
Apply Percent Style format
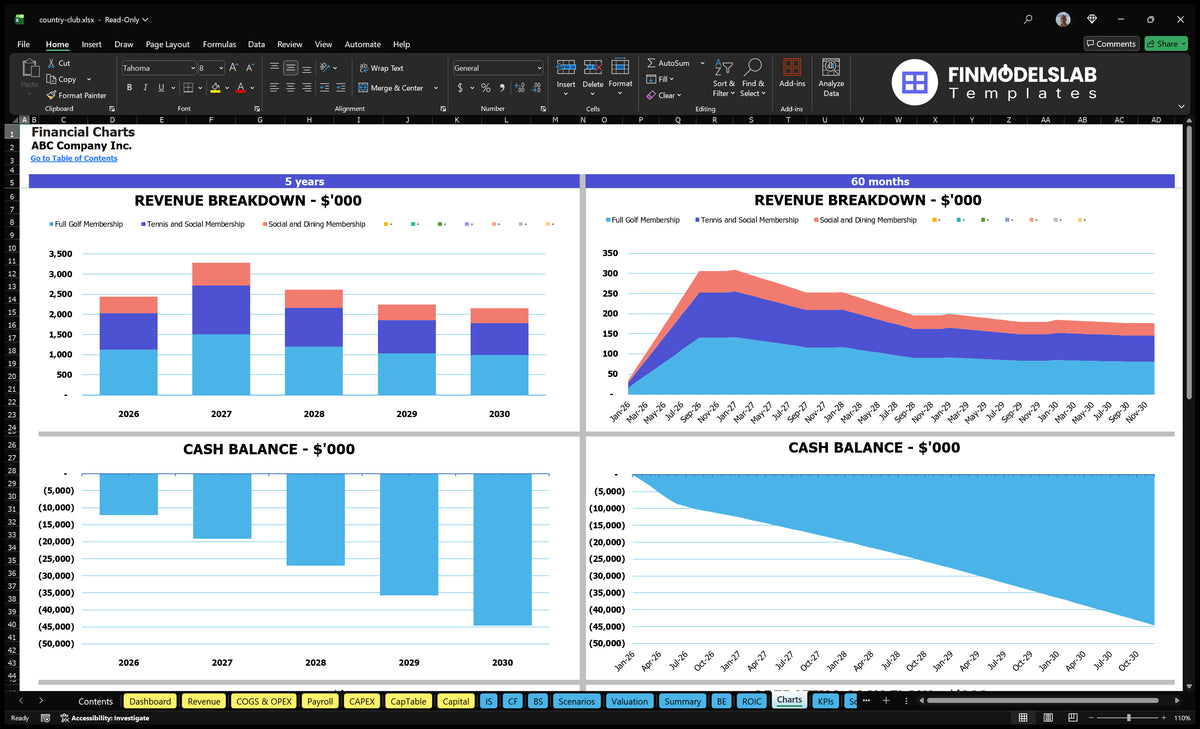[x=485, y=88]
